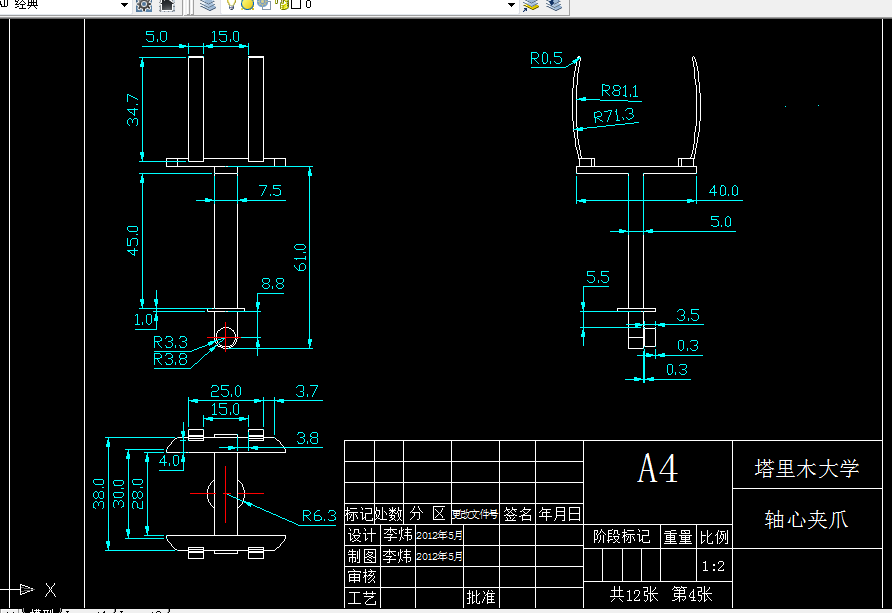Screen dimensions: 892x613
Task: Click the 批准 cell
Action: click(481, 597)
